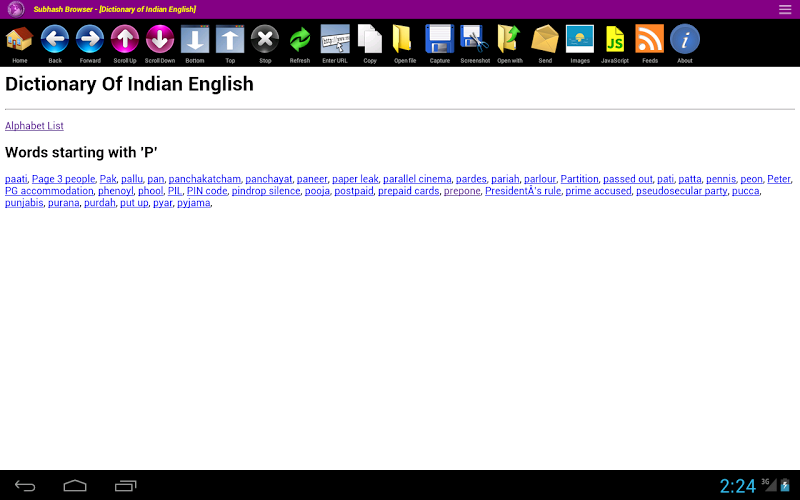Tap the Subhash Browser app logo
Image resolution: width=800 pixels, height=500 pixels.
point(16,9)
